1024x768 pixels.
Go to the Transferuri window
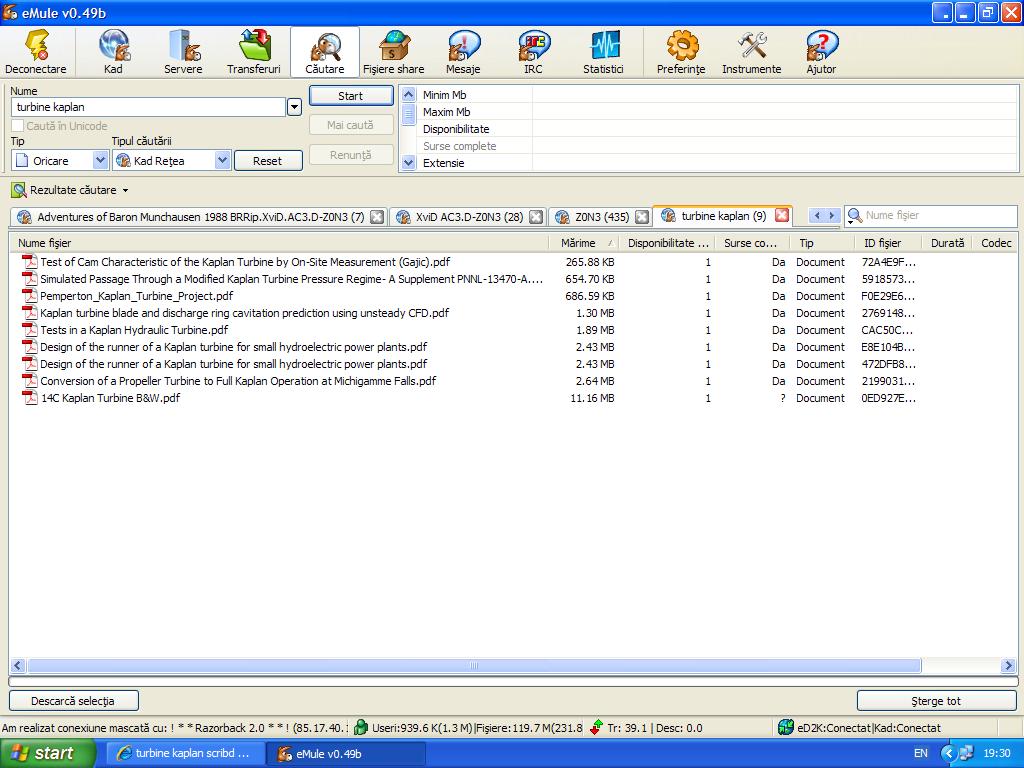[x=253, y=51]
